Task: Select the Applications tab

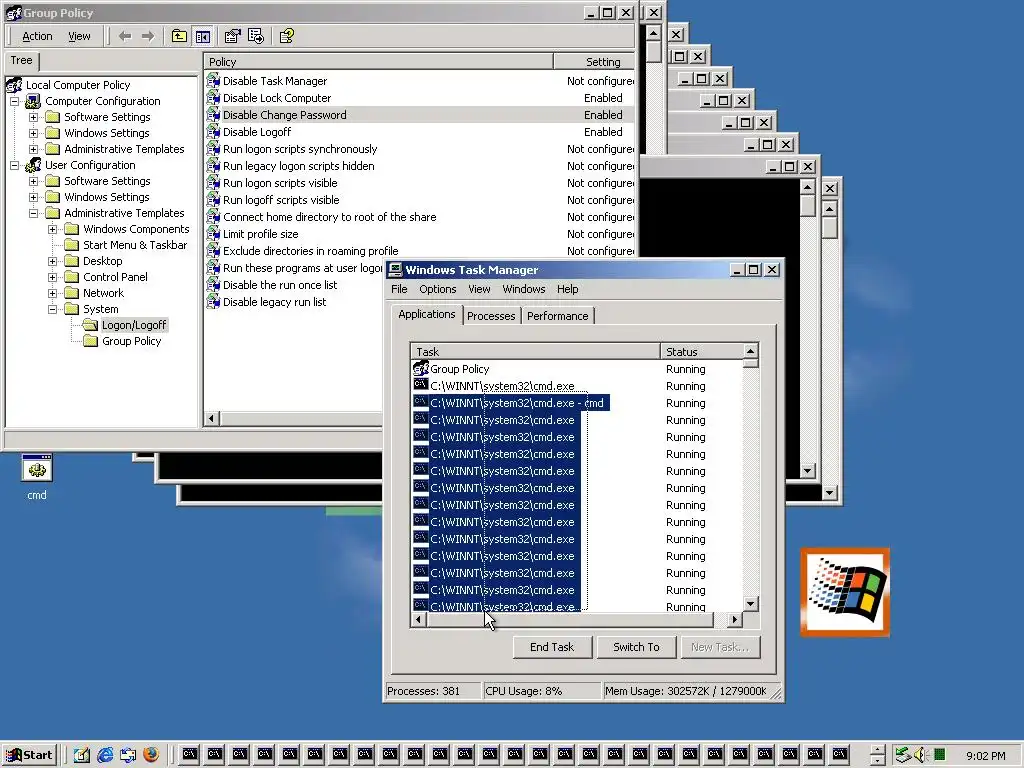Action: click(426, 314)
